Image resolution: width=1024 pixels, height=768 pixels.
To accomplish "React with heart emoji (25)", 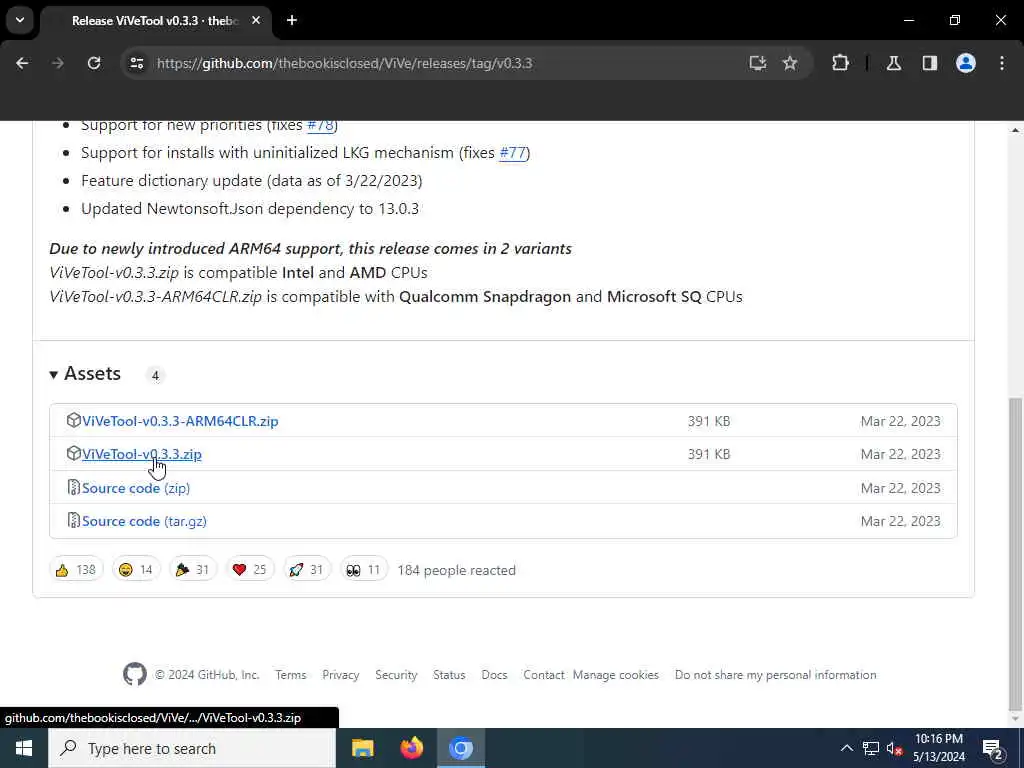I will coord(249,570).
